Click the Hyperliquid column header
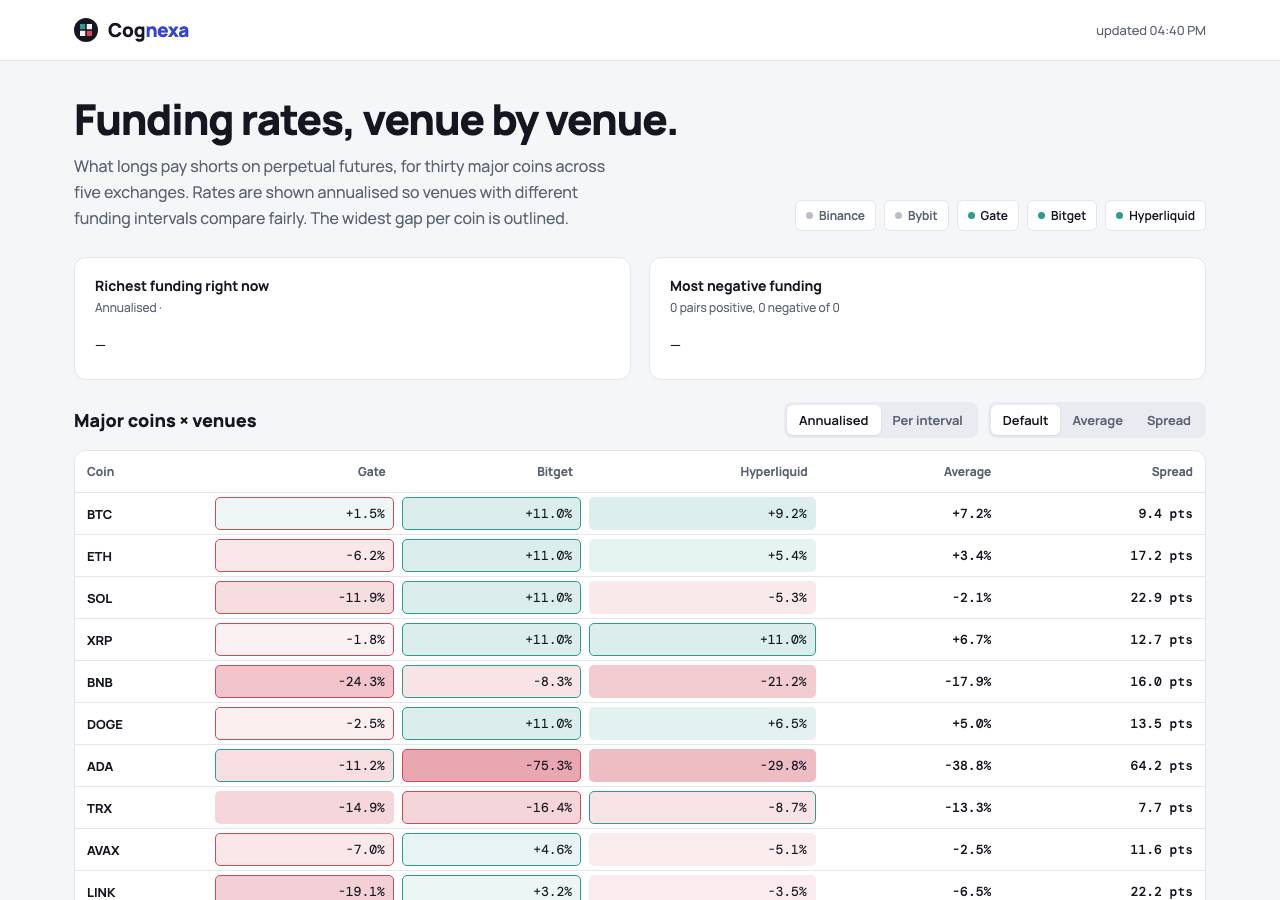The image size is (1280, 900). coord(773,472)
